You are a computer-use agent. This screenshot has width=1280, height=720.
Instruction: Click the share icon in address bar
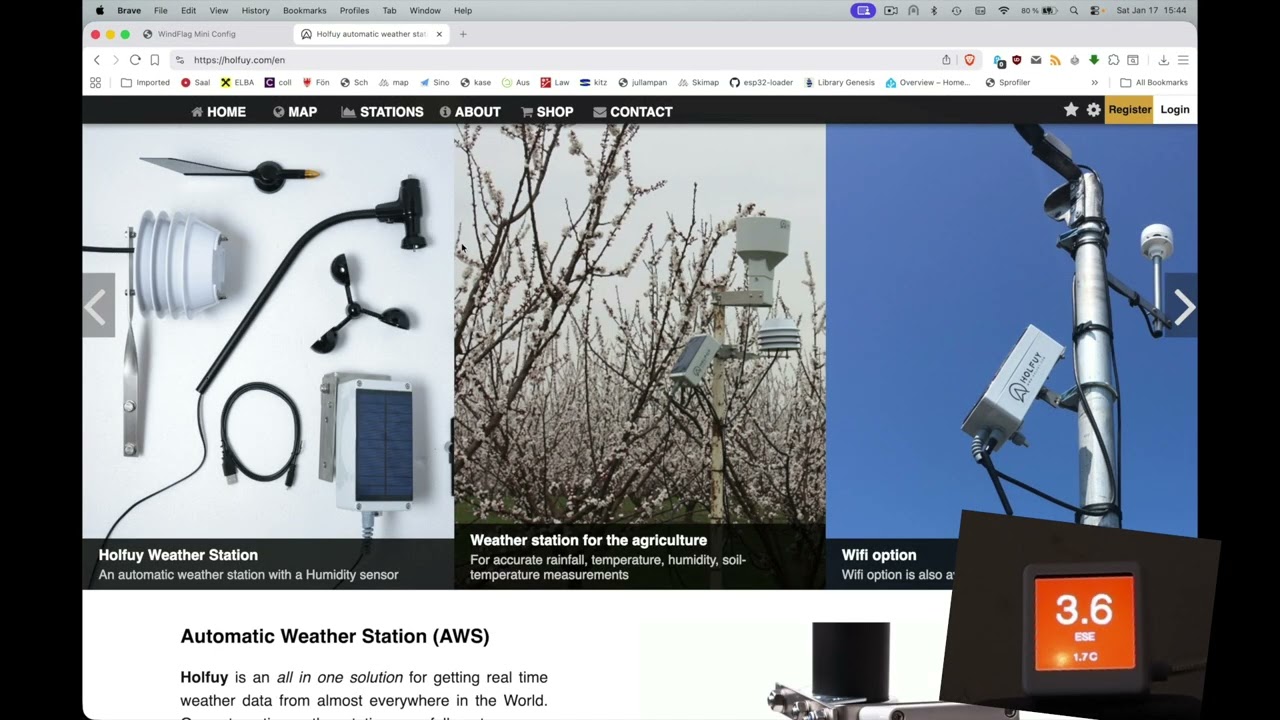pos(946,60)
